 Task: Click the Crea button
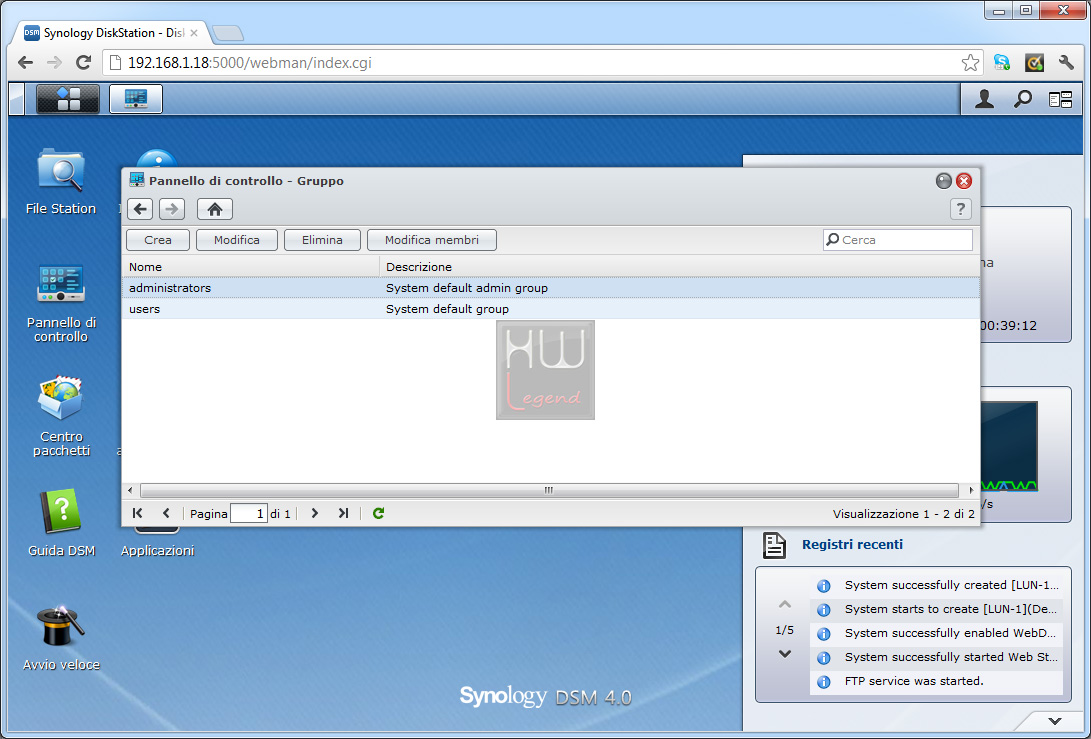tap(158, 240)
